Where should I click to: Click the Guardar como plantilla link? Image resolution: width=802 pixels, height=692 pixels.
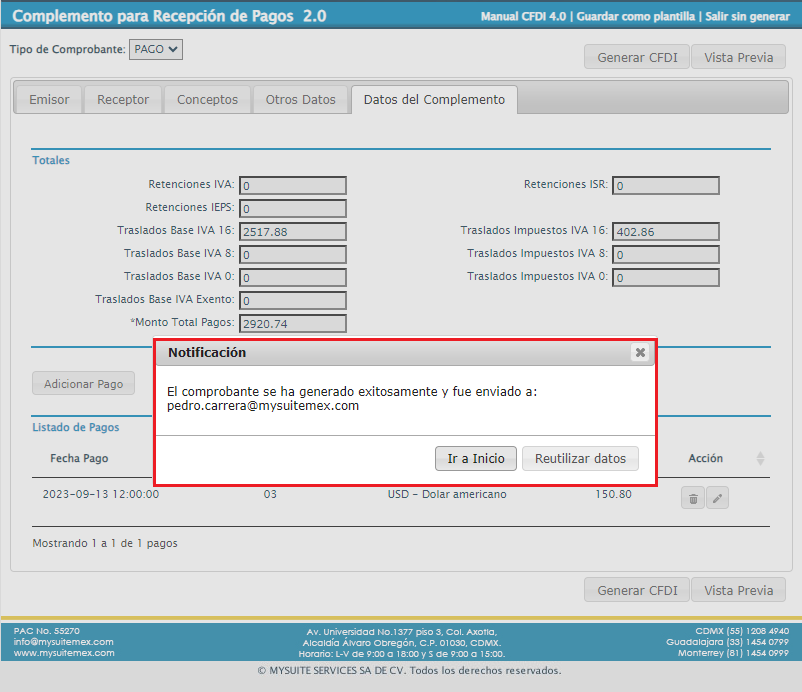638,17
